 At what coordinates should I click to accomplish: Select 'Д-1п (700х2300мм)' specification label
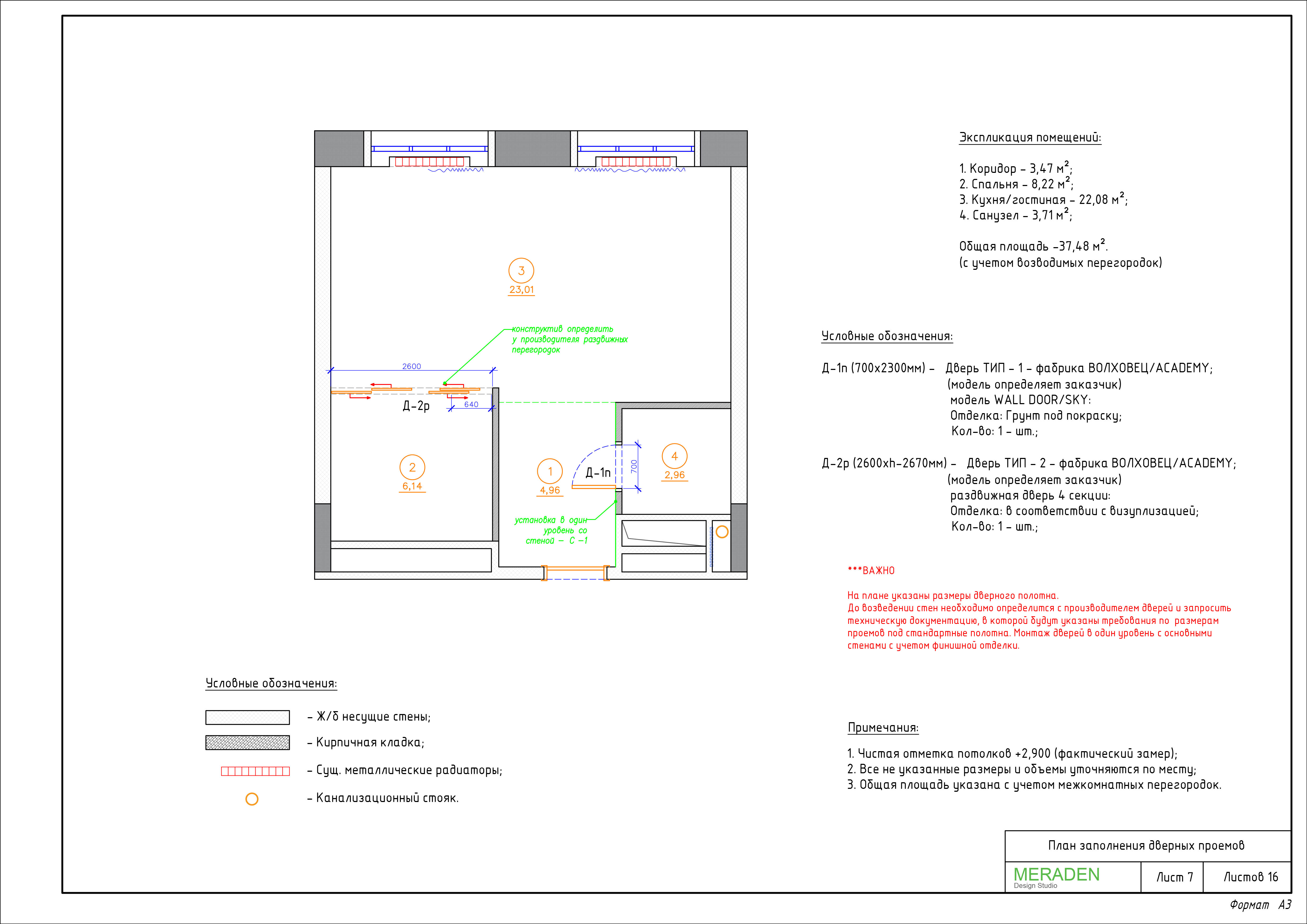[x=874, y=368]
